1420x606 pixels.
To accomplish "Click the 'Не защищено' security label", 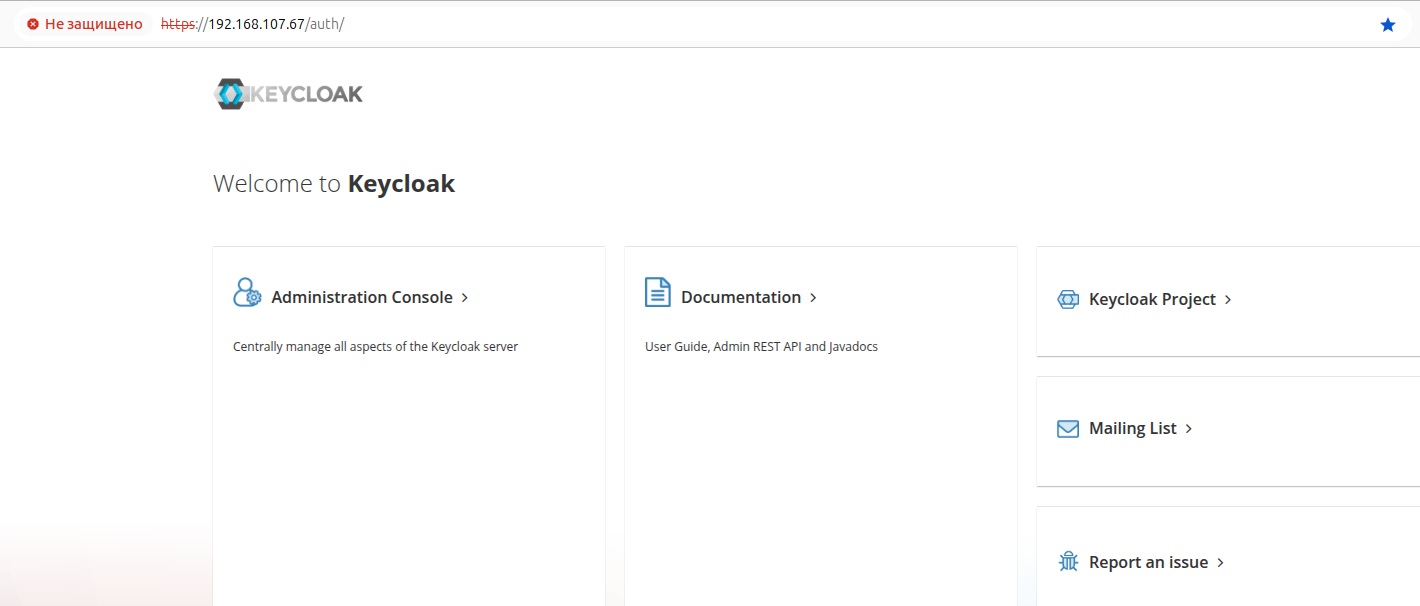I will (94, 24).
